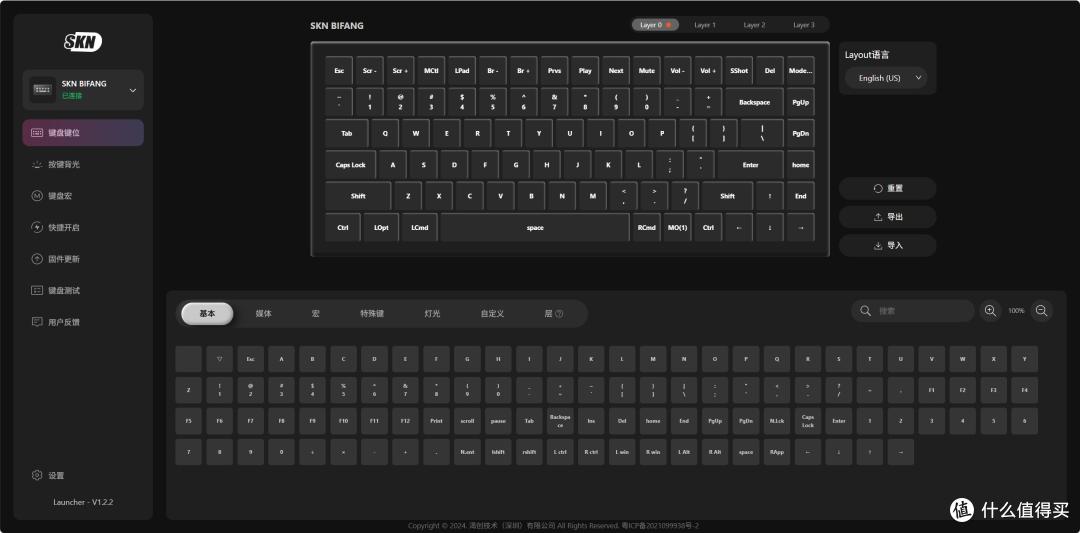Select the RCmd key on the keyboard layout
1080x533 pixels.
coord(646,227)
